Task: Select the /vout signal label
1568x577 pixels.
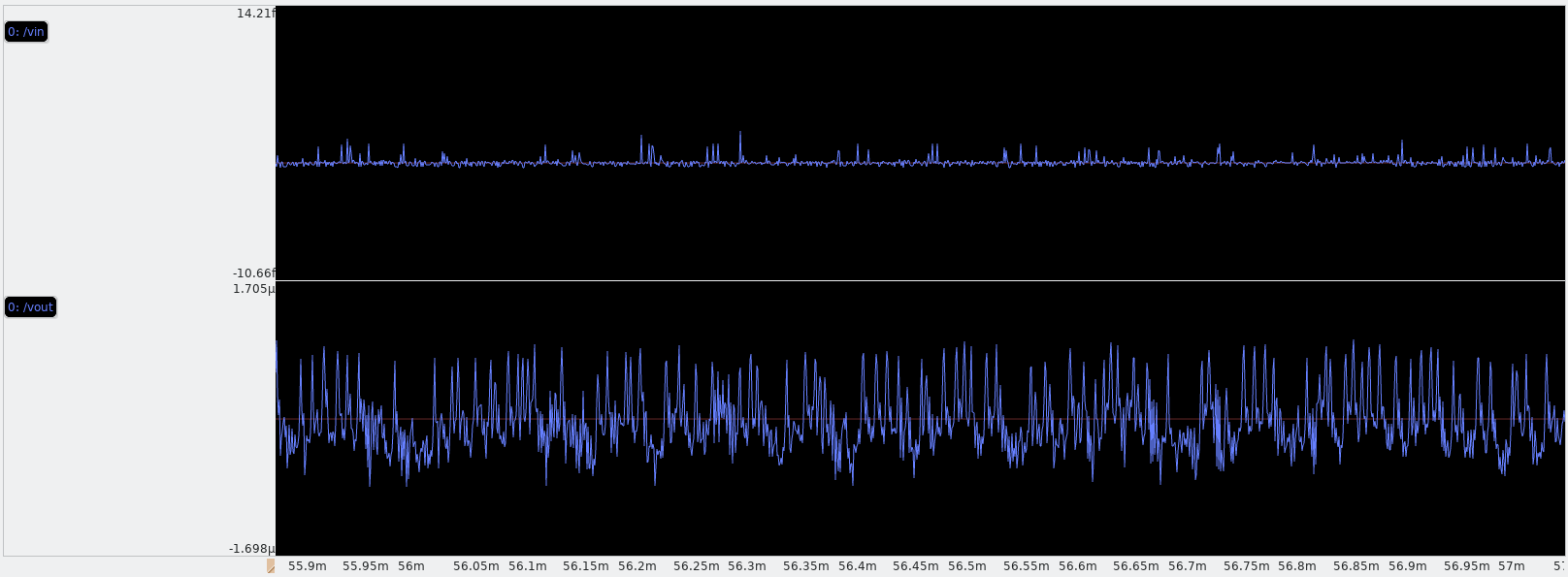Action: click(x=31, y=307)
